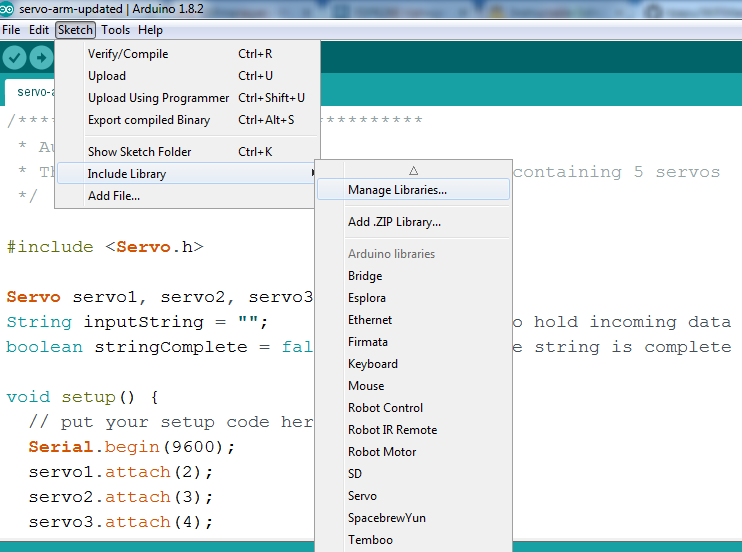Click the Upload arrow toolbar icon
Screen dimensions: 742x552
point(41,58)
